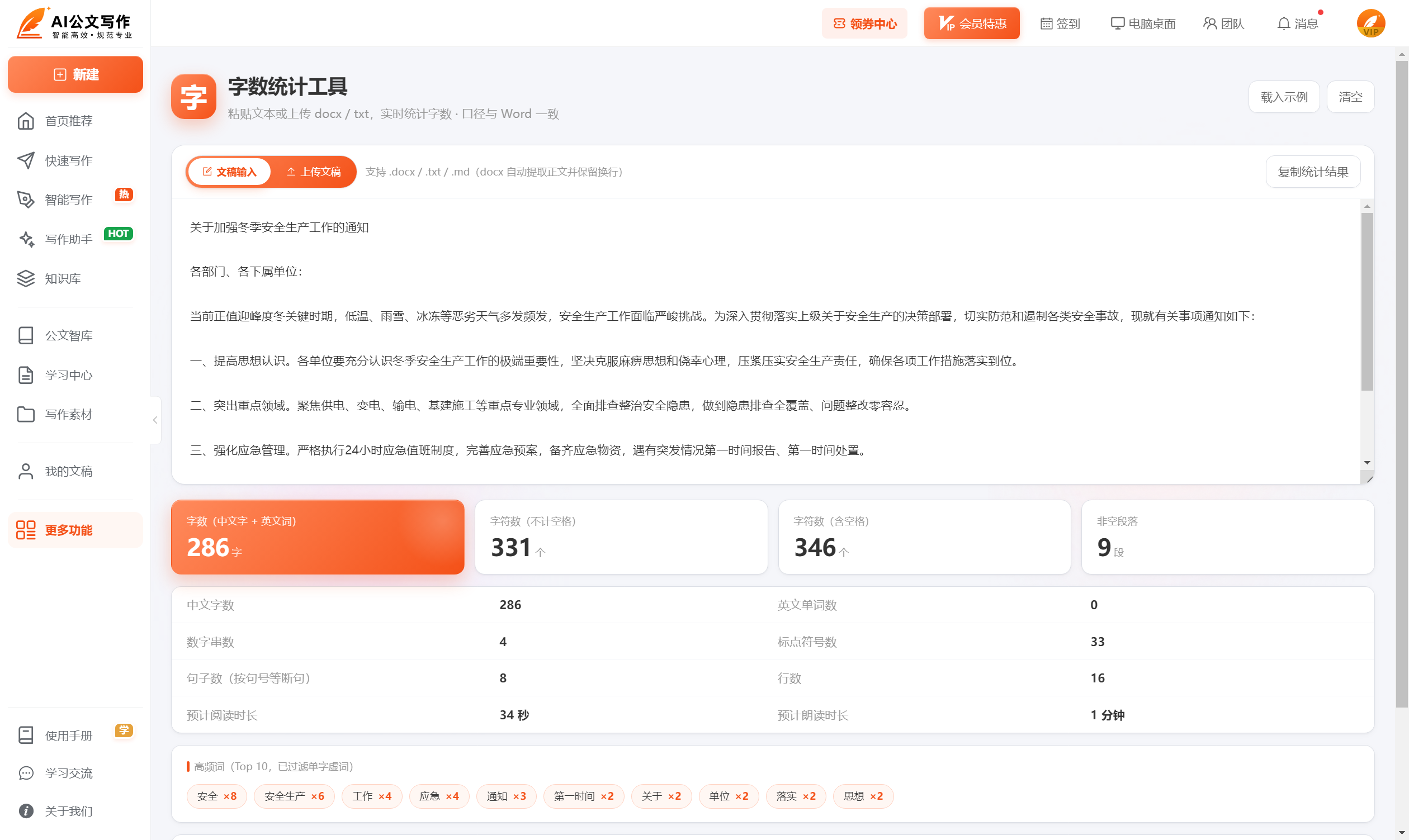Click 清空 clear button
The image size is (1409, 840).
tap(1350, 97)
